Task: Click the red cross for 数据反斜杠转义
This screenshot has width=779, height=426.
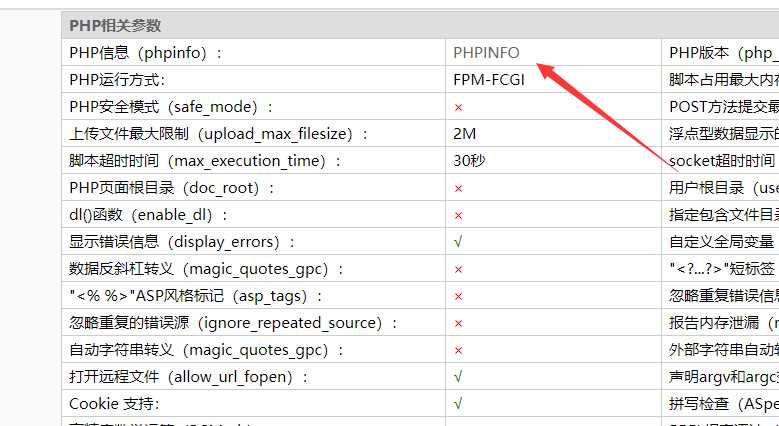Action: coord(458,269)
